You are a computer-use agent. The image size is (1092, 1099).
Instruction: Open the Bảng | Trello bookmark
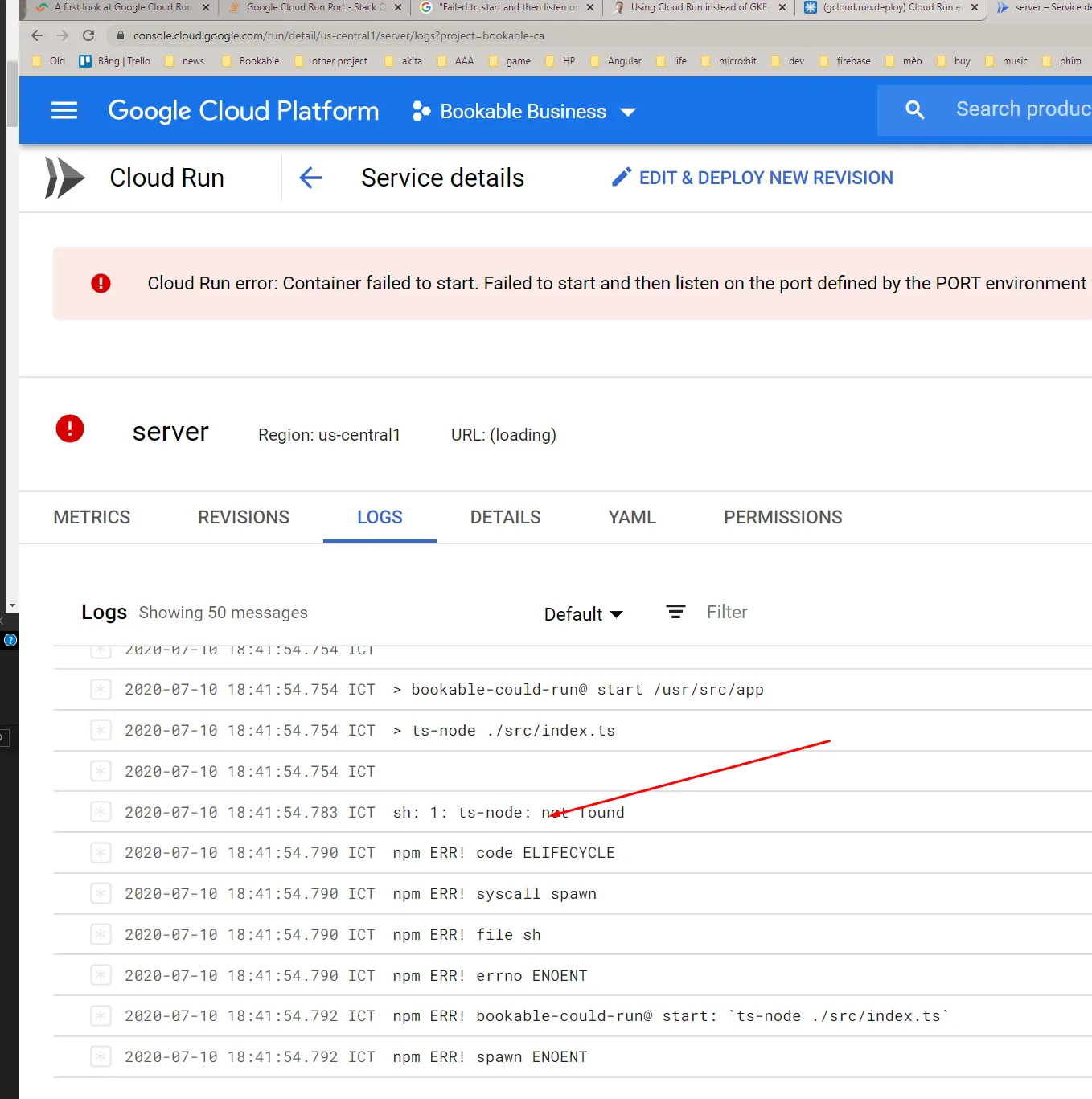point(115,61)
